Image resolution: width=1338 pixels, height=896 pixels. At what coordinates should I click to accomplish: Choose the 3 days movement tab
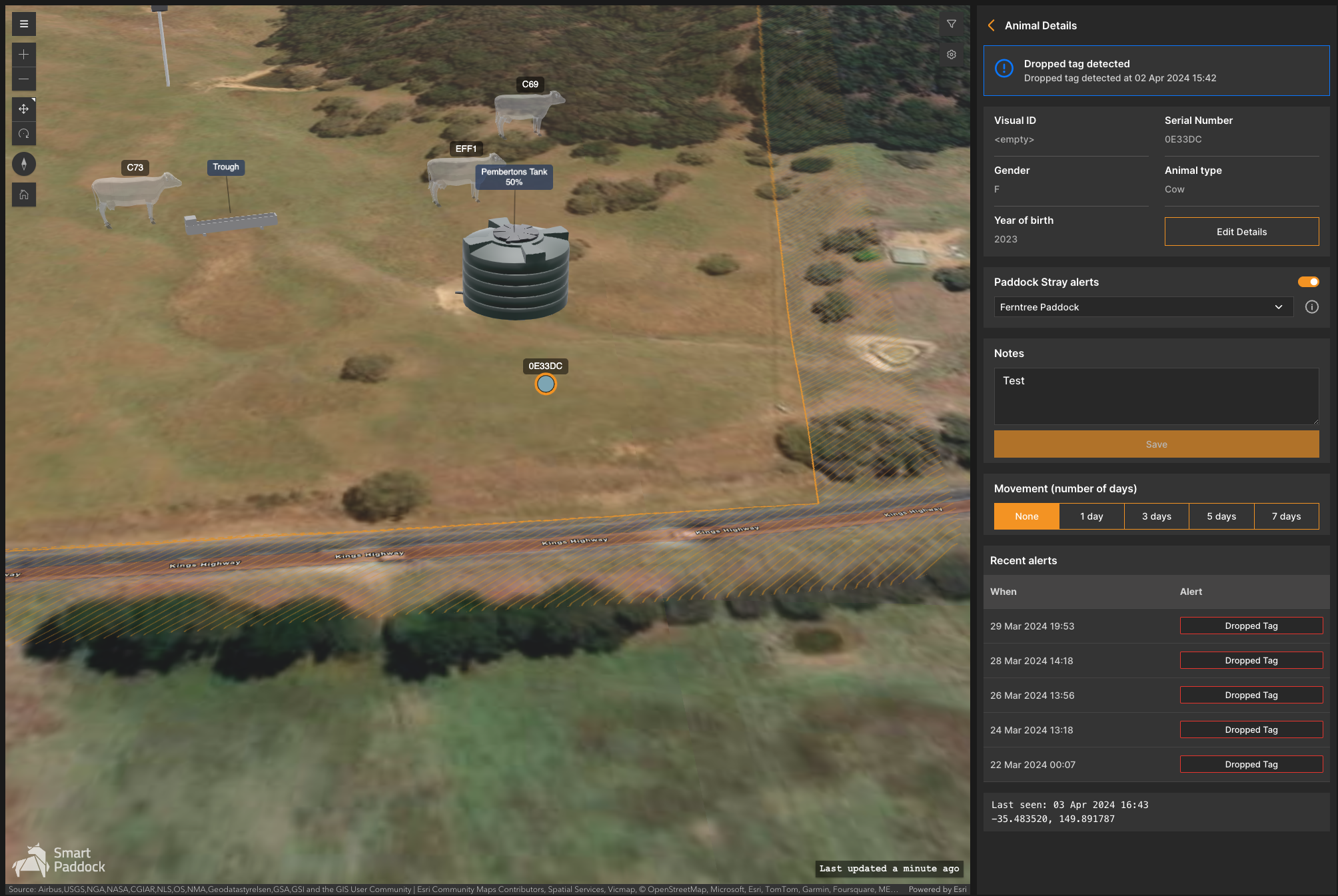point(1156,516)
